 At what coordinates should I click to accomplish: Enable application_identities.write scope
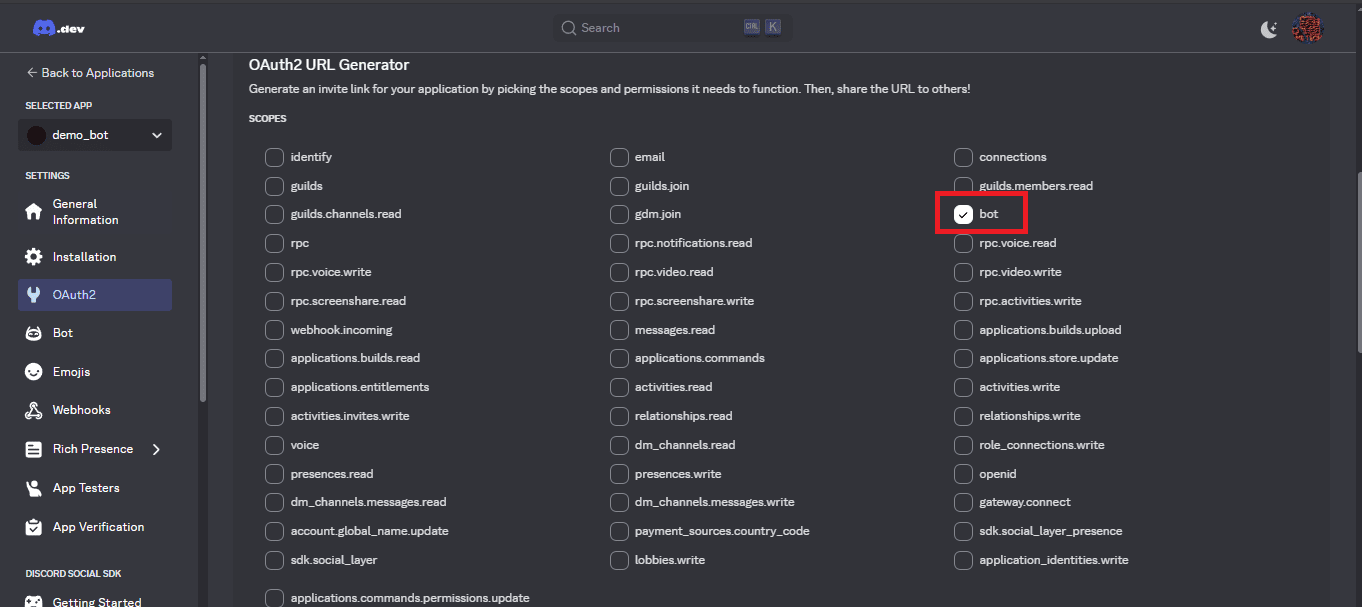(963, 560)
